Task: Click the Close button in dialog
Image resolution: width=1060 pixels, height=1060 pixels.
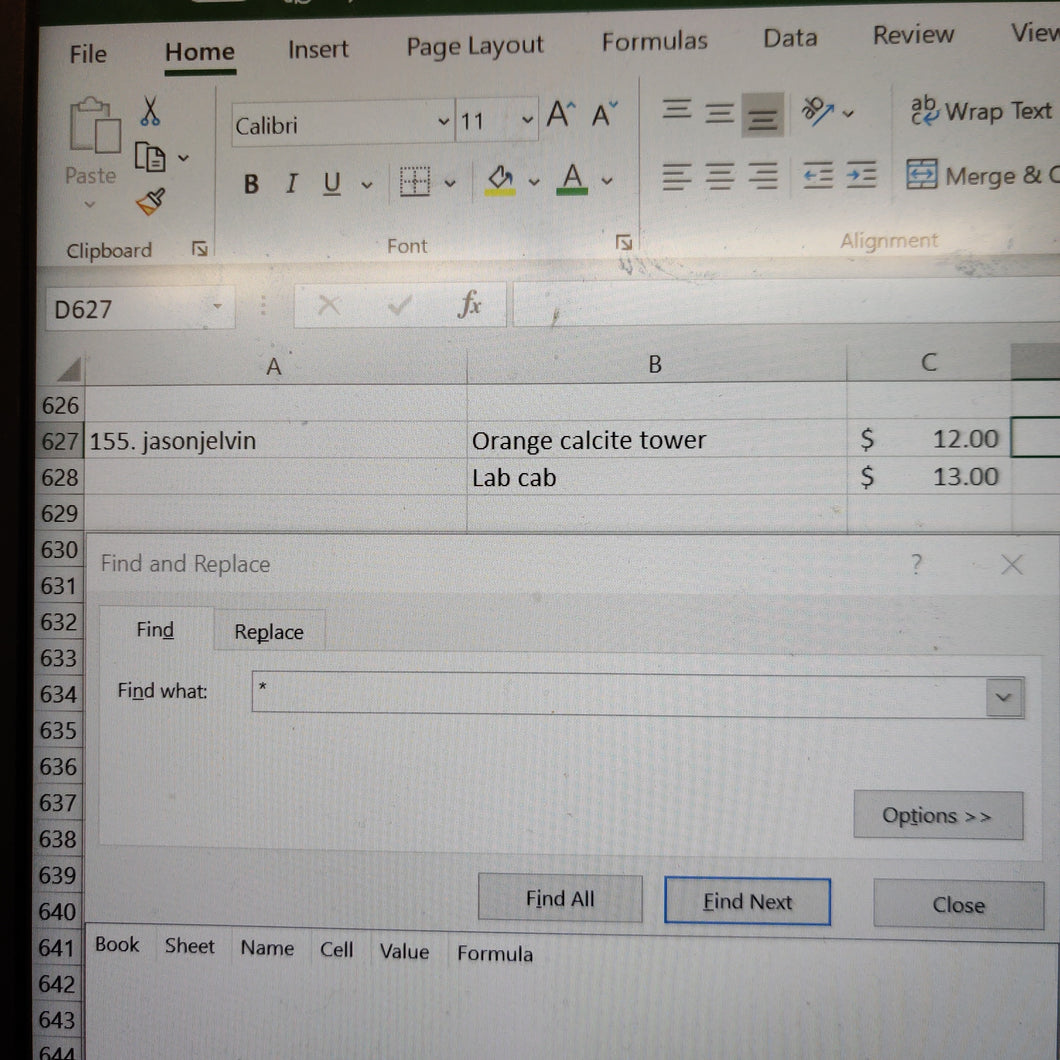Action: (959, 905)
